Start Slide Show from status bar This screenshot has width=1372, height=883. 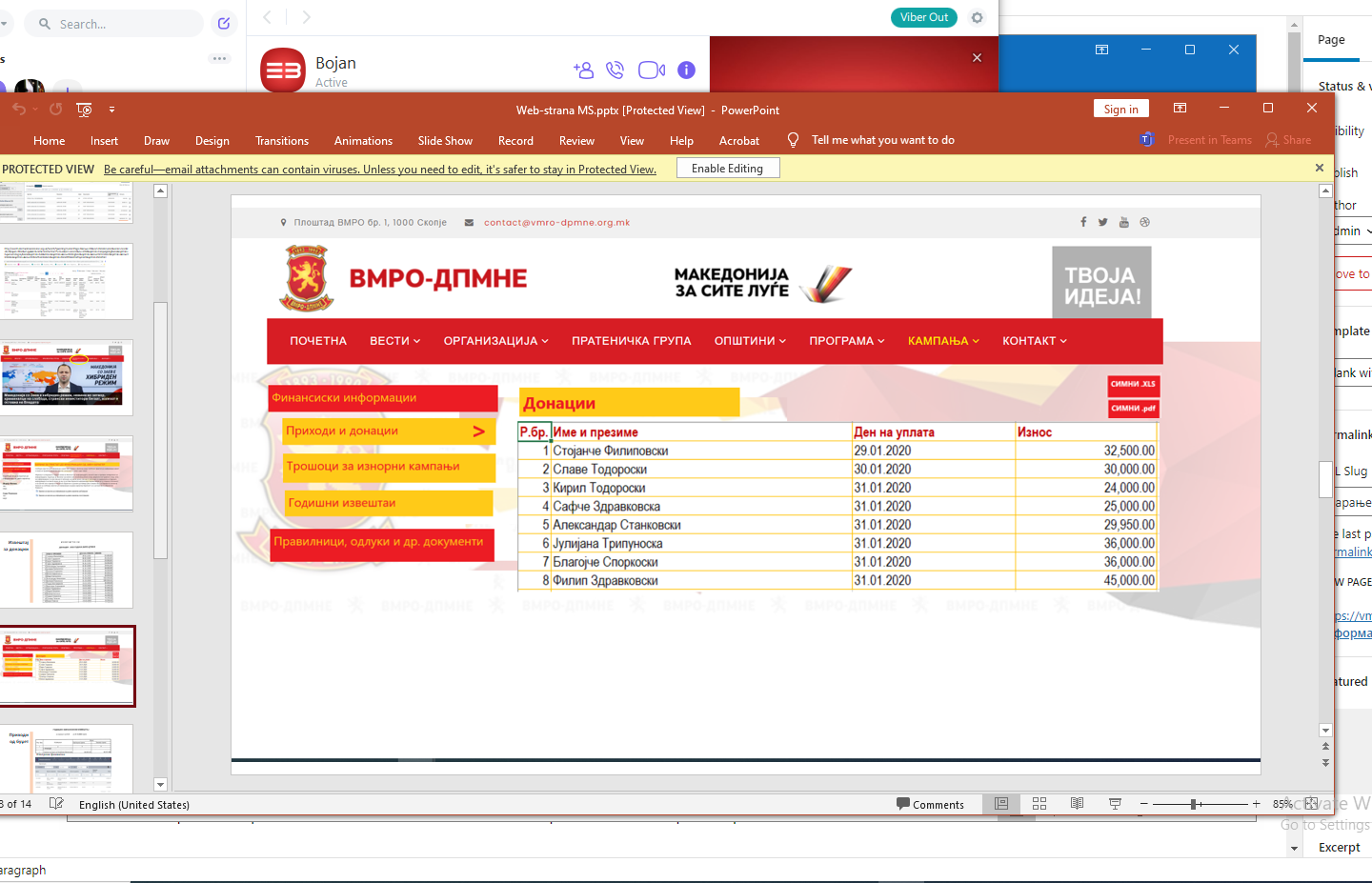coord(1115,804)
